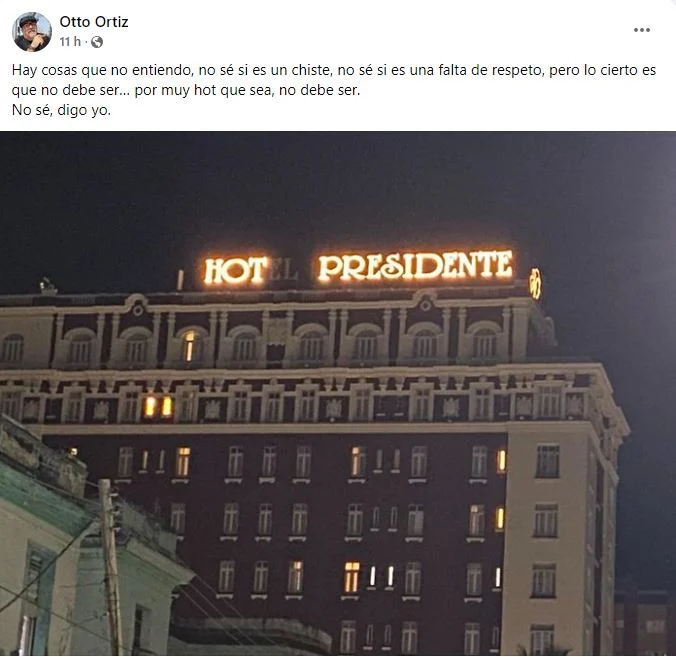Open Otto Ortiz's profile picture

click(32, 32)
